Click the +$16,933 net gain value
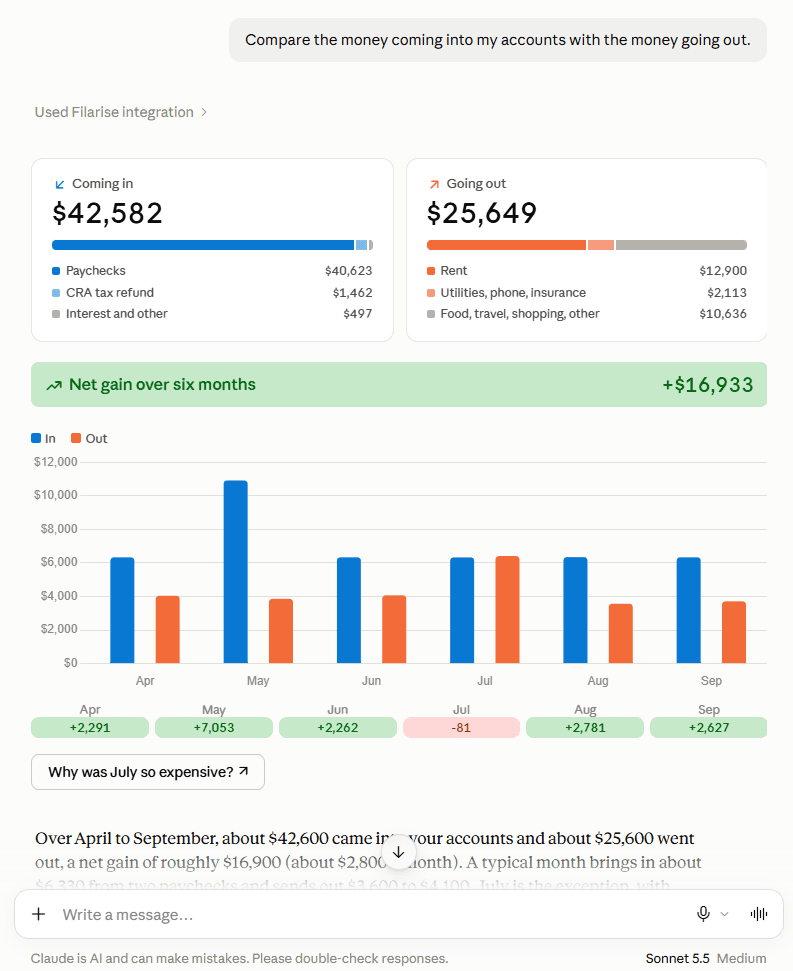 (x=708, y=385)
